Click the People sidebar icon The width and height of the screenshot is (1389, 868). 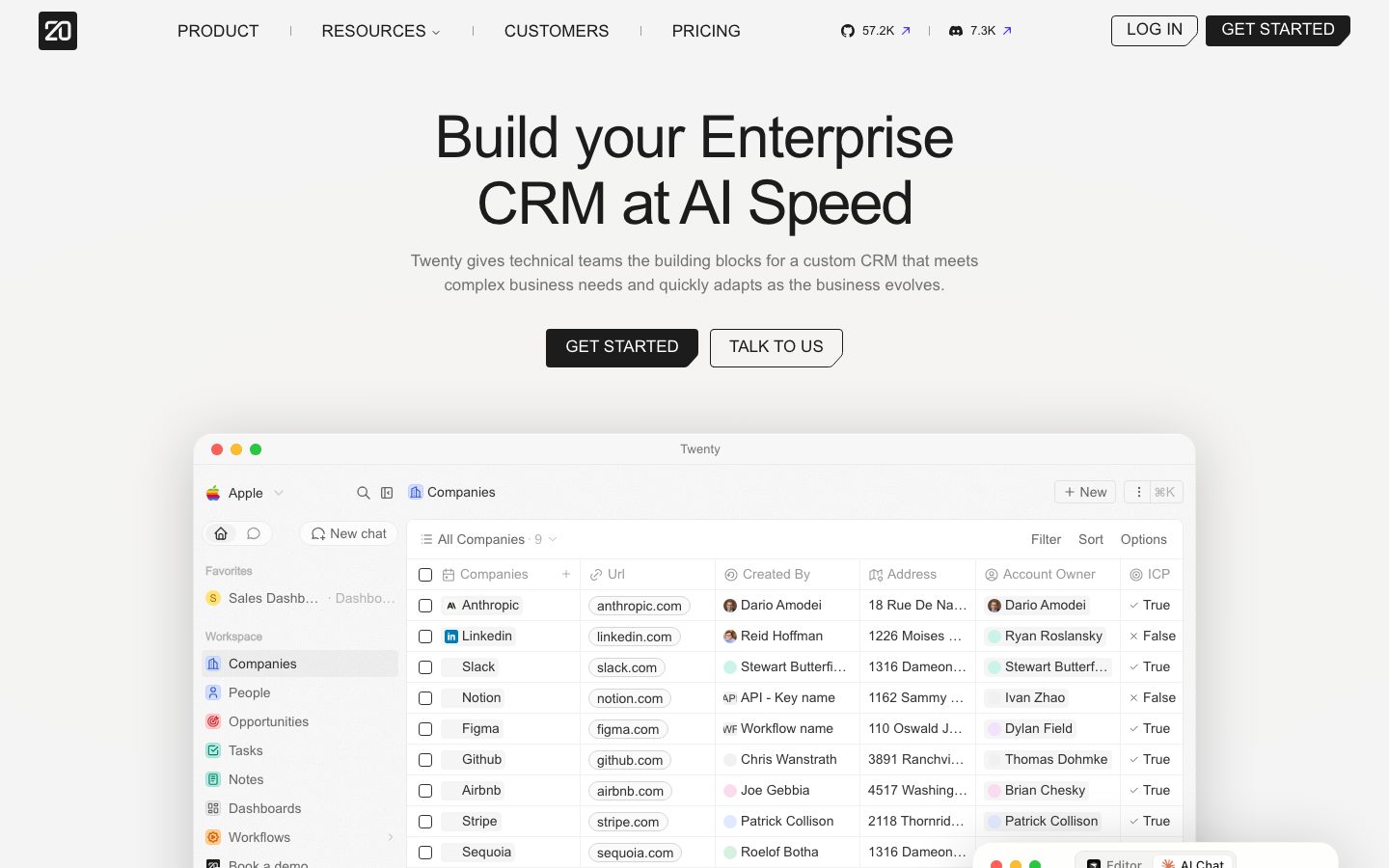[213, 692]
